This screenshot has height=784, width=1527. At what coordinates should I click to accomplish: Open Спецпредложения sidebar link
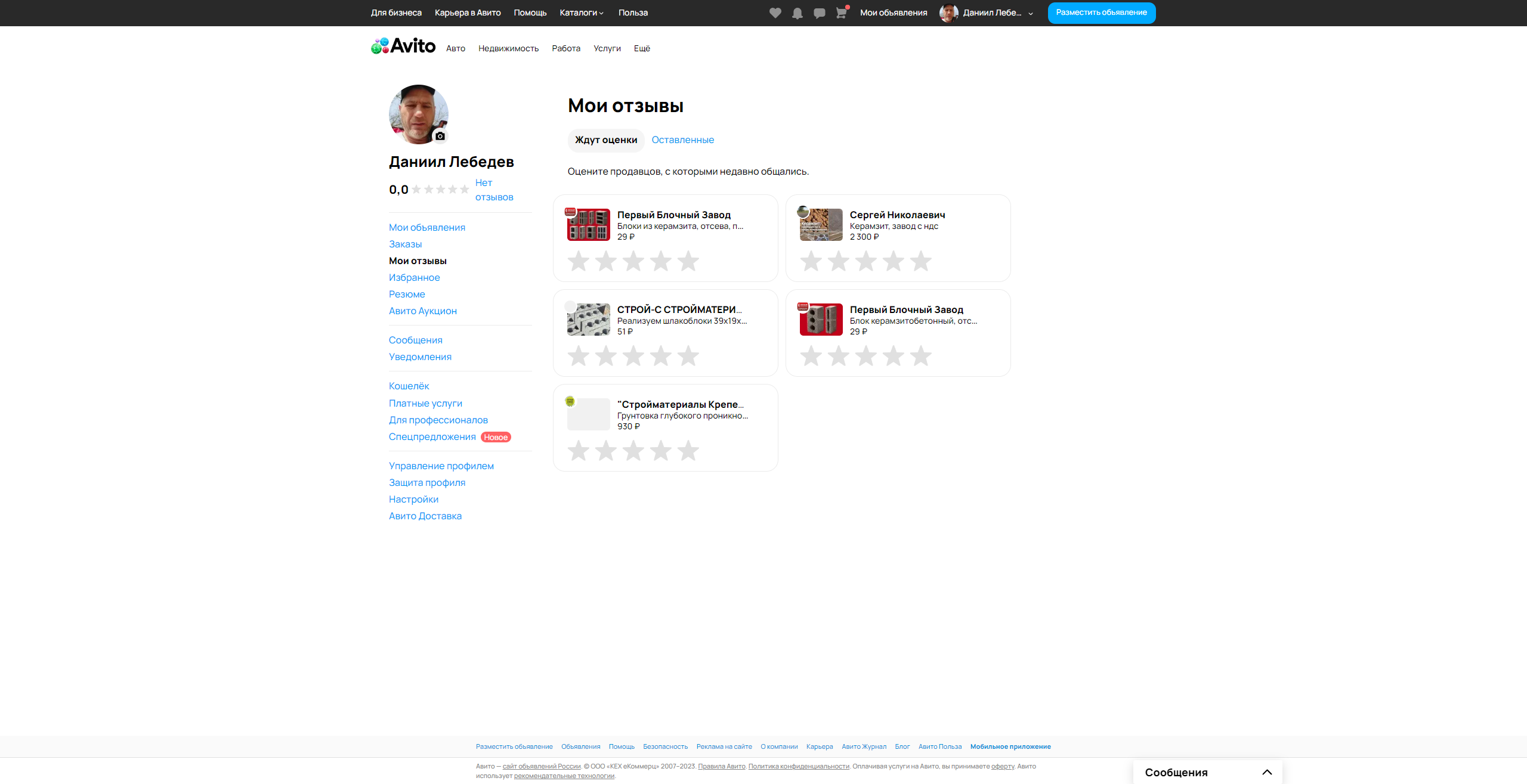pyautogui.click(x=432, y=436)
